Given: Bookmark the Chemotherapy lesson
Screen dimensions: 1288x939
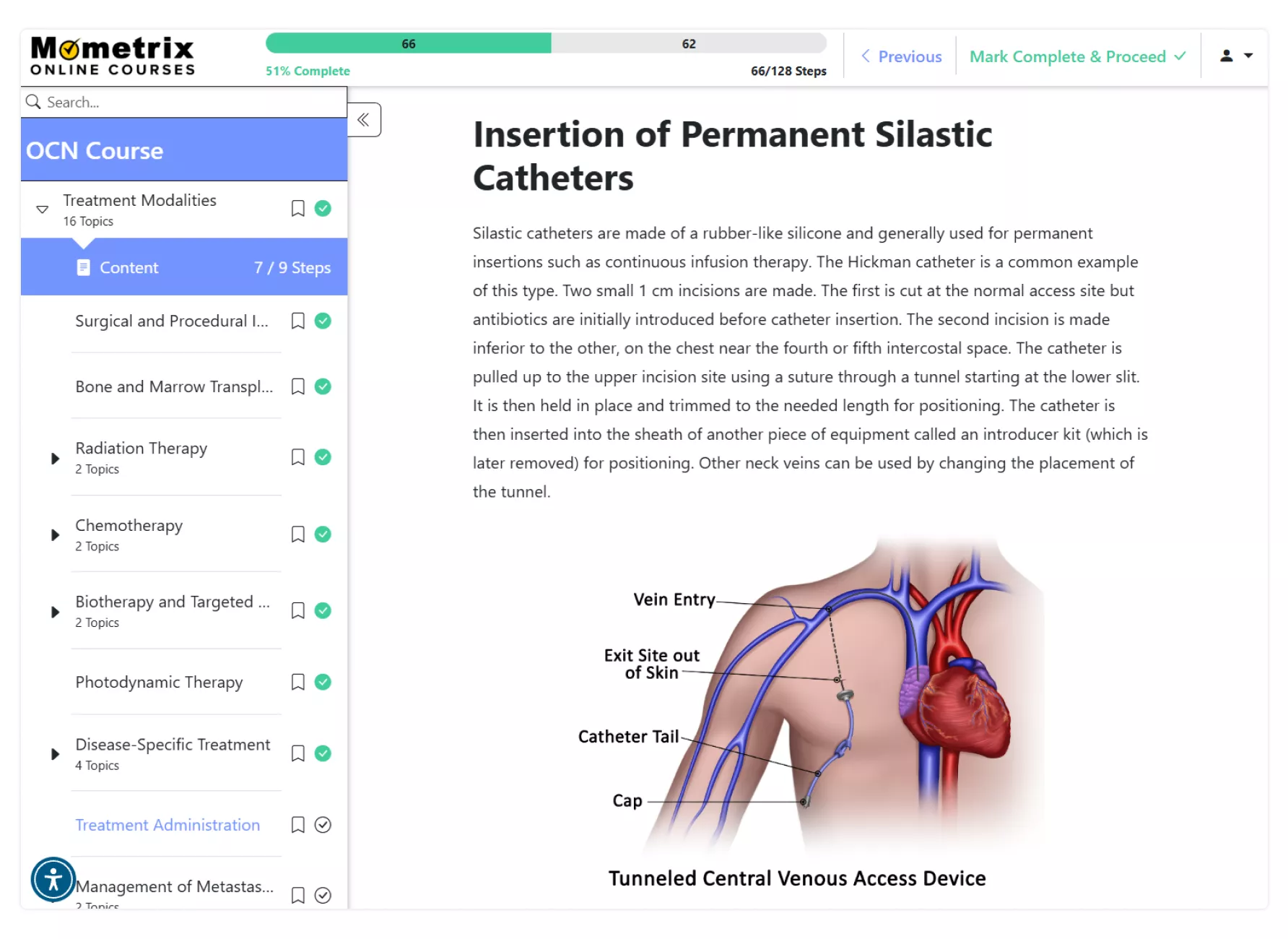Looking at the screenshot, I should [297, 535].
